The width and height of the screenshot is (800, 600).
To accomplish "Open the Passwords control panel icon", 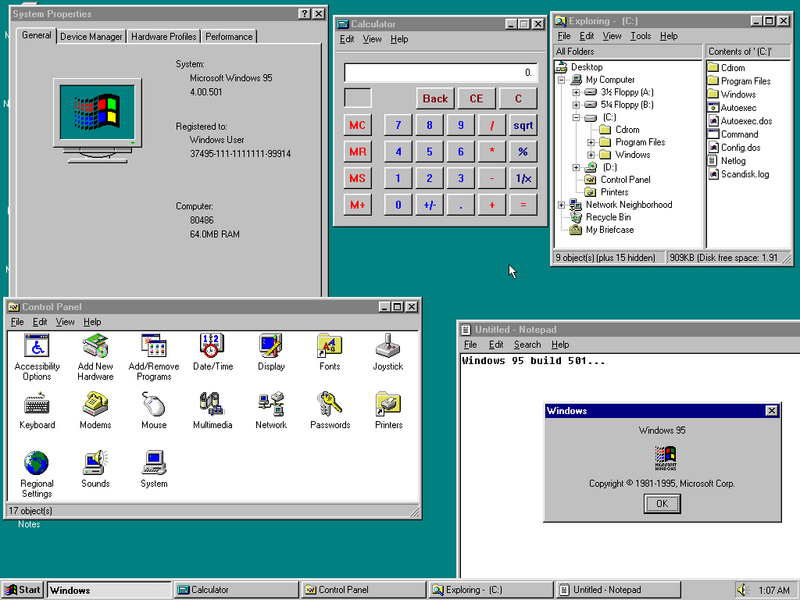I will [x=330, y=405].
